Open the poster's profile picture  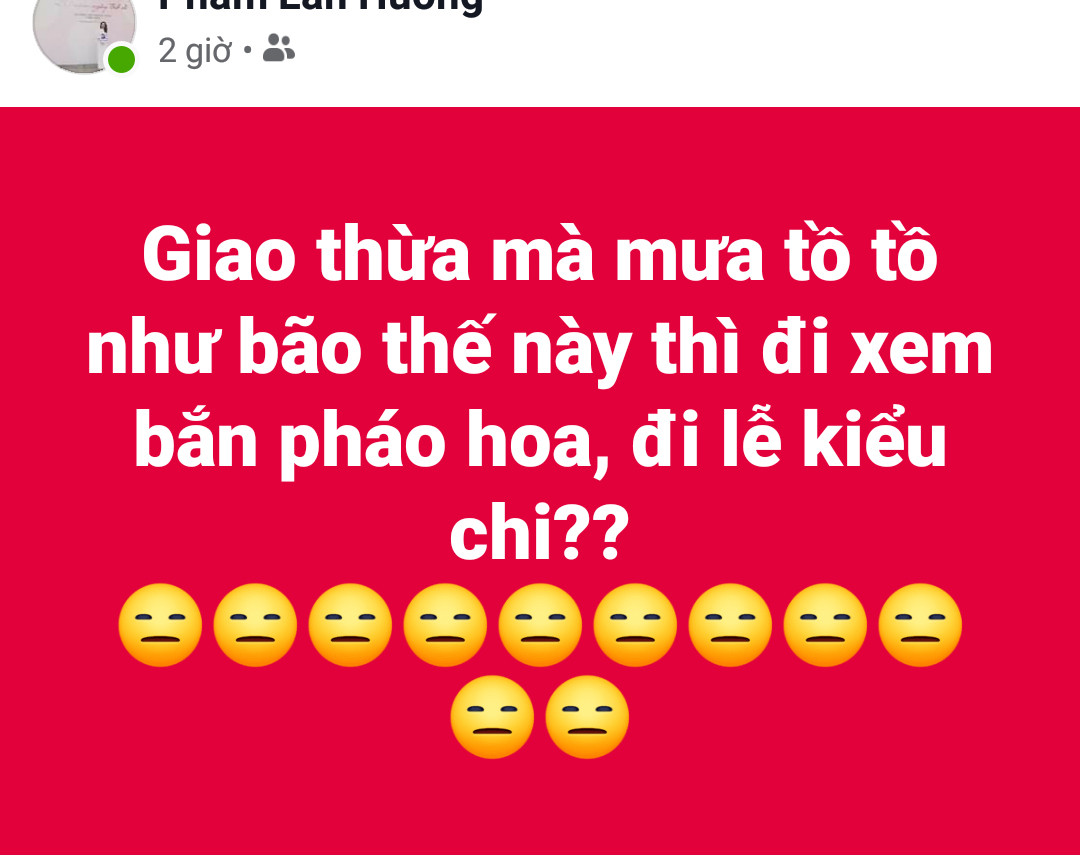pyautogui.click(x=84, y=31)
